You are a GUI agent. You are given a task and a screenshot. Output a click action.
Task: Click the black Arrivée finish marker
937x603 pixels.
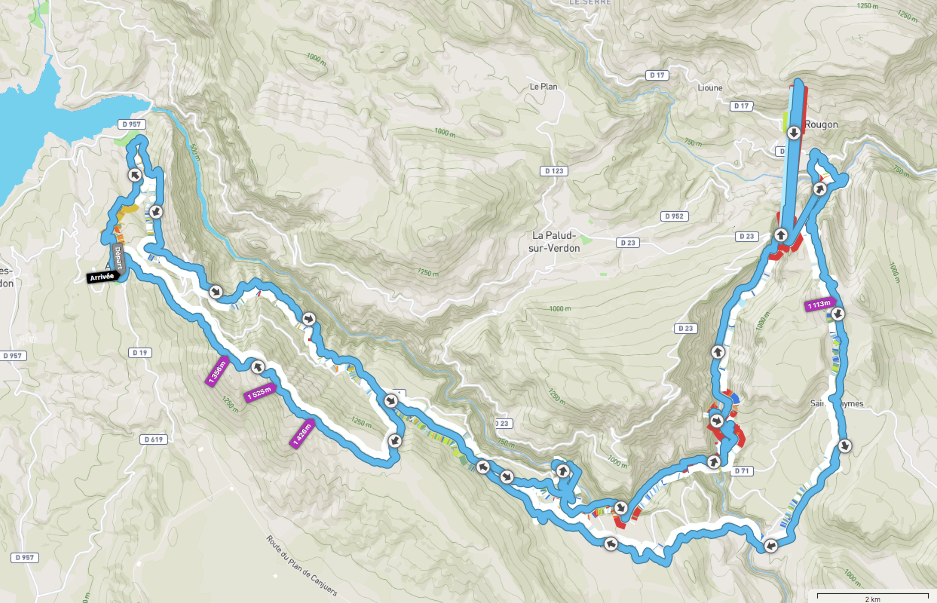pos(101,277)
